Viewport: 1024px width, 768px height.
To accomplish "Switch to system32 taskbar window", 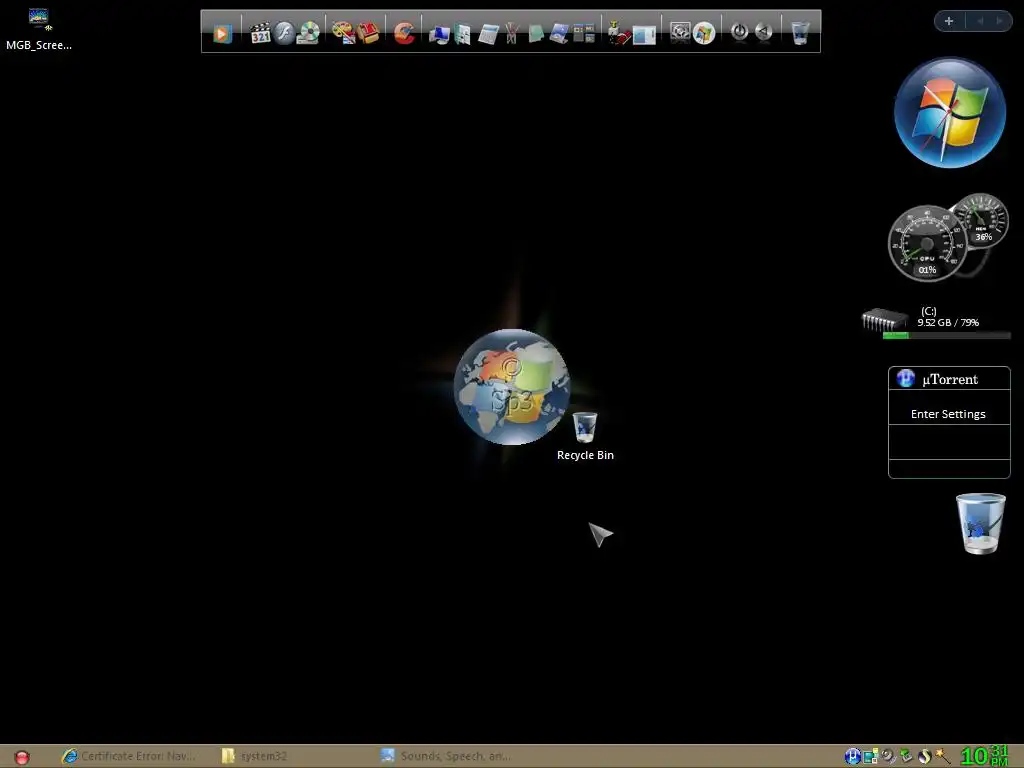I will click(256, 756).
